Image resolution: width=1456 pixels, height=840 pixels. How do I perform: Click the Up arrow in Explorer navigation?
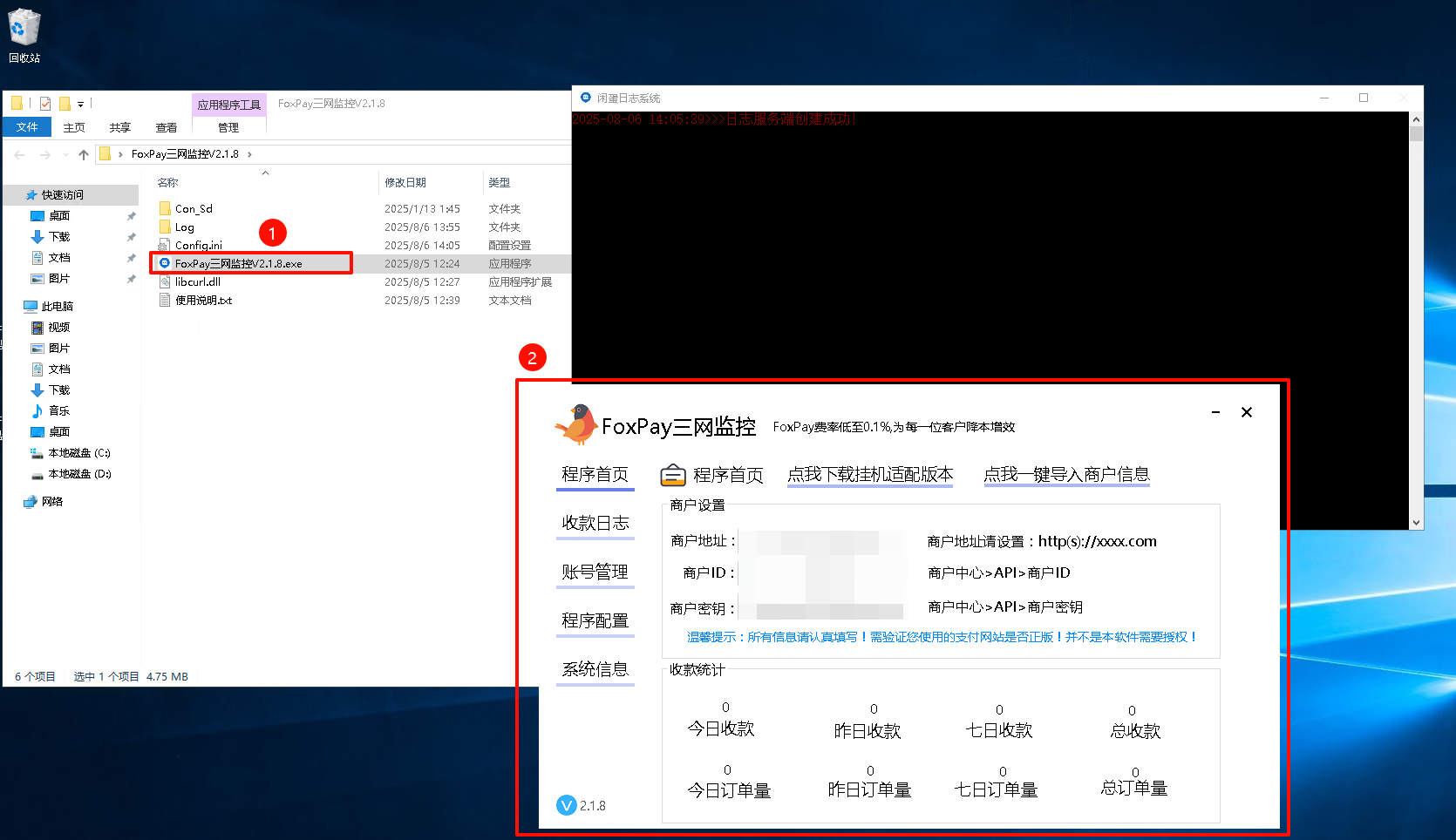(x=84, y=154)
